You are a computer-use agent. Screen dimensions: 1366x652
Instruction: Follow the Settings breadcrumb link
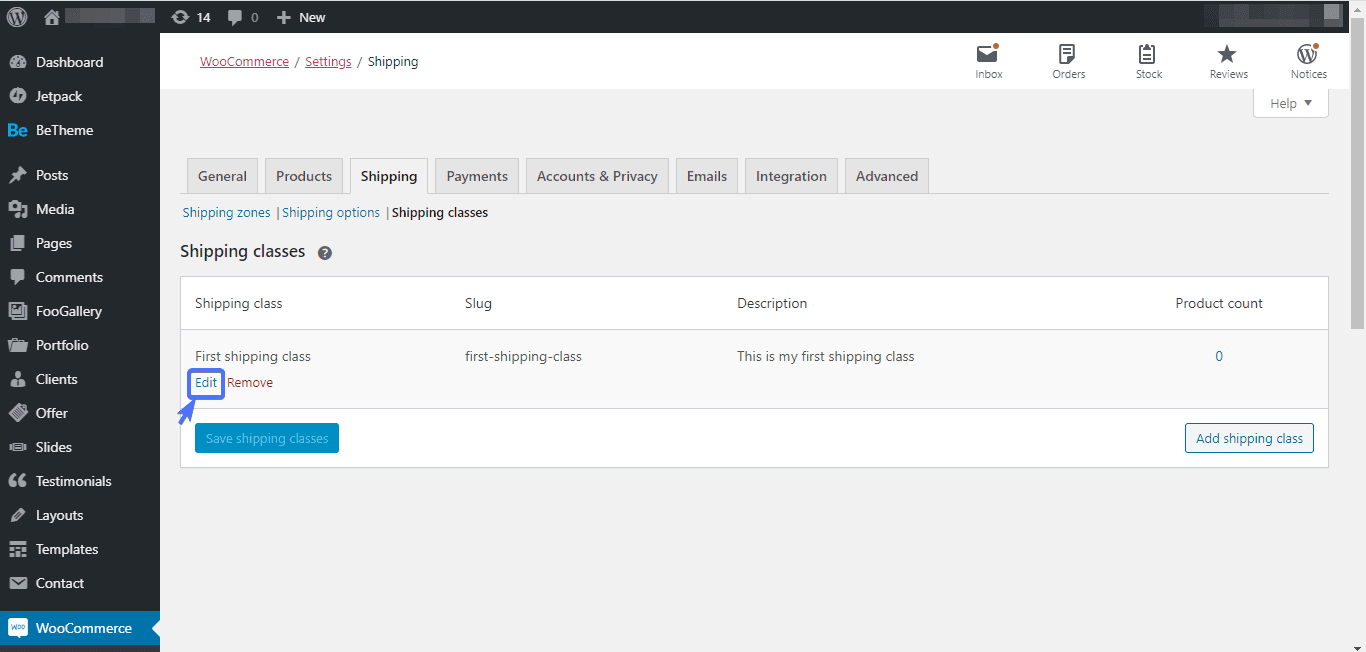(328, 61)
